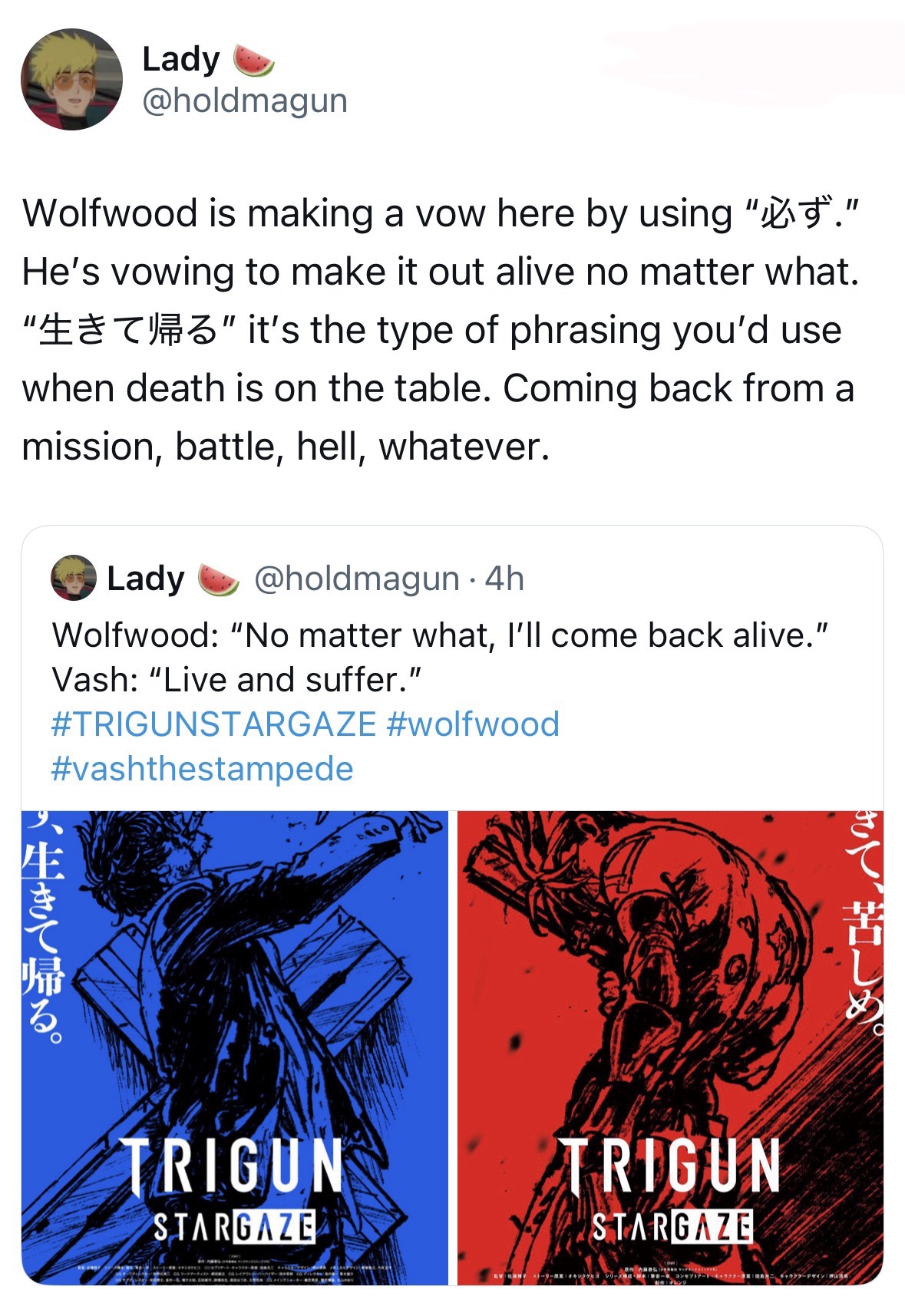Click "Lady" name in quoted tweet

(146, 579)
